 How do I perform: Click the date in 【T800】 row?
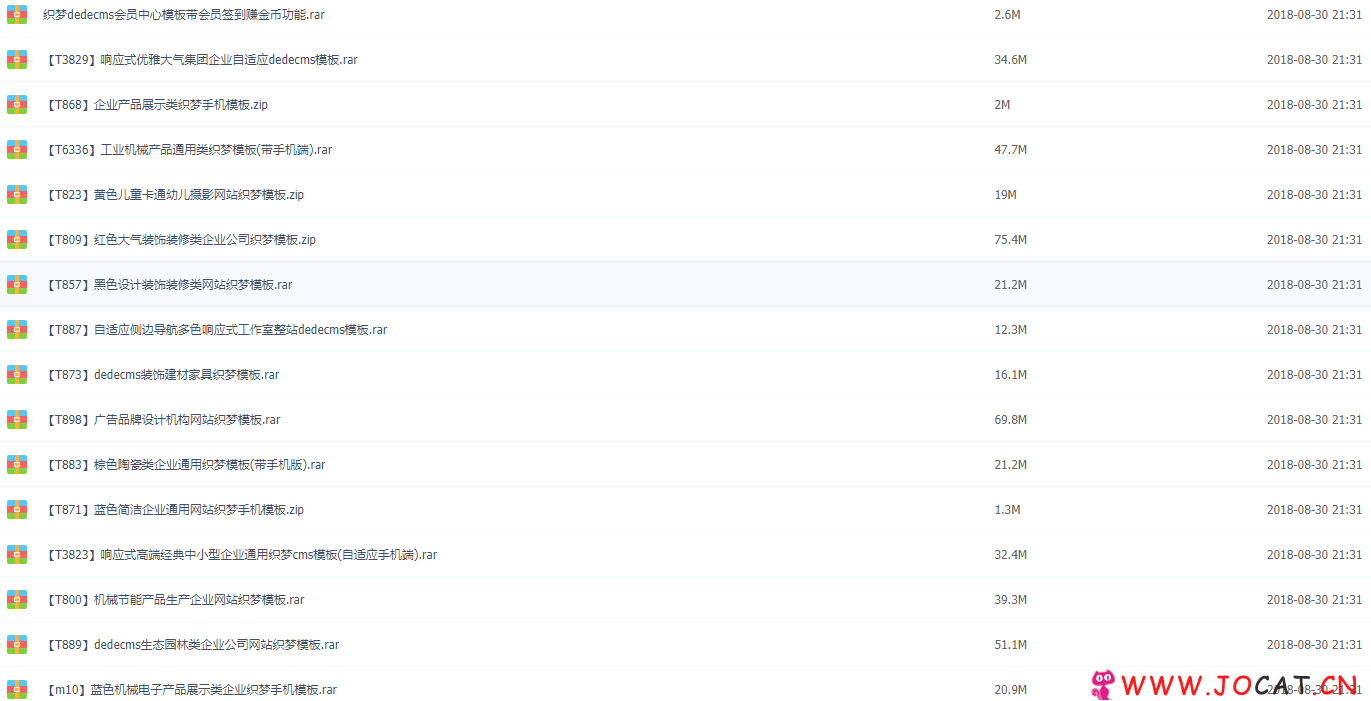(1314, 600)
